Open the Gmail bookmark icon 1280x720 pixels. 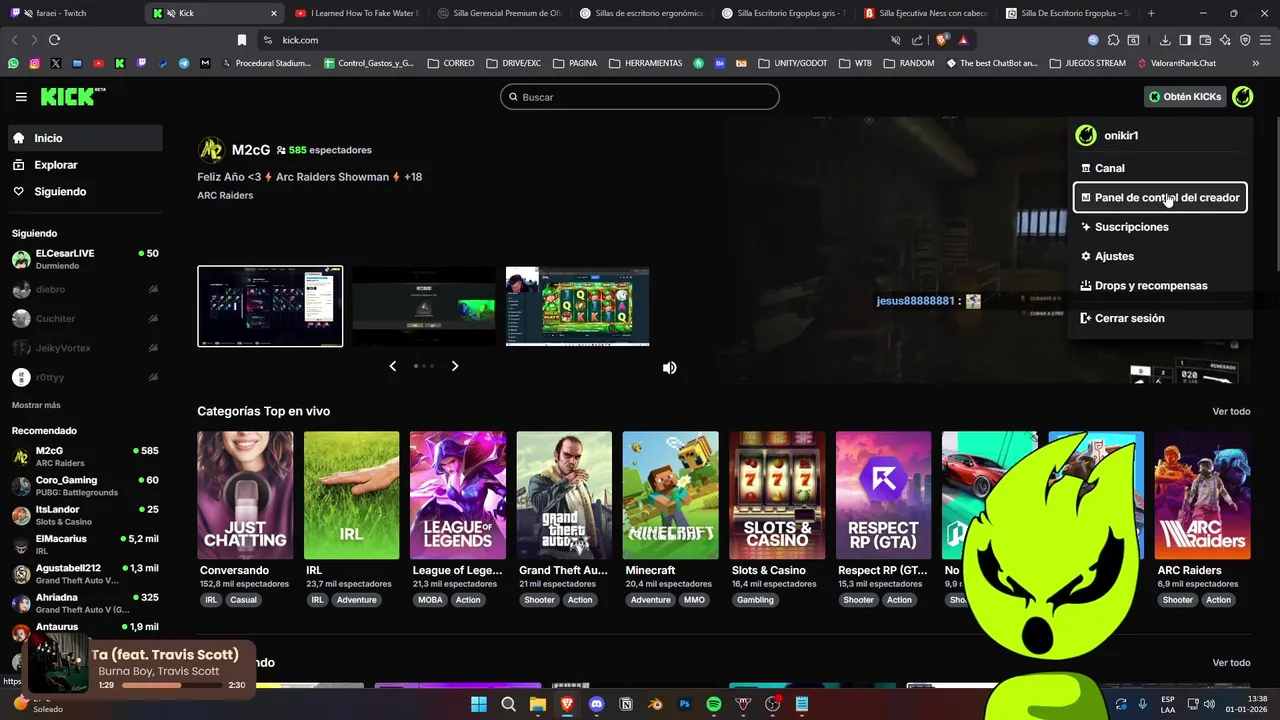[205, 63]
